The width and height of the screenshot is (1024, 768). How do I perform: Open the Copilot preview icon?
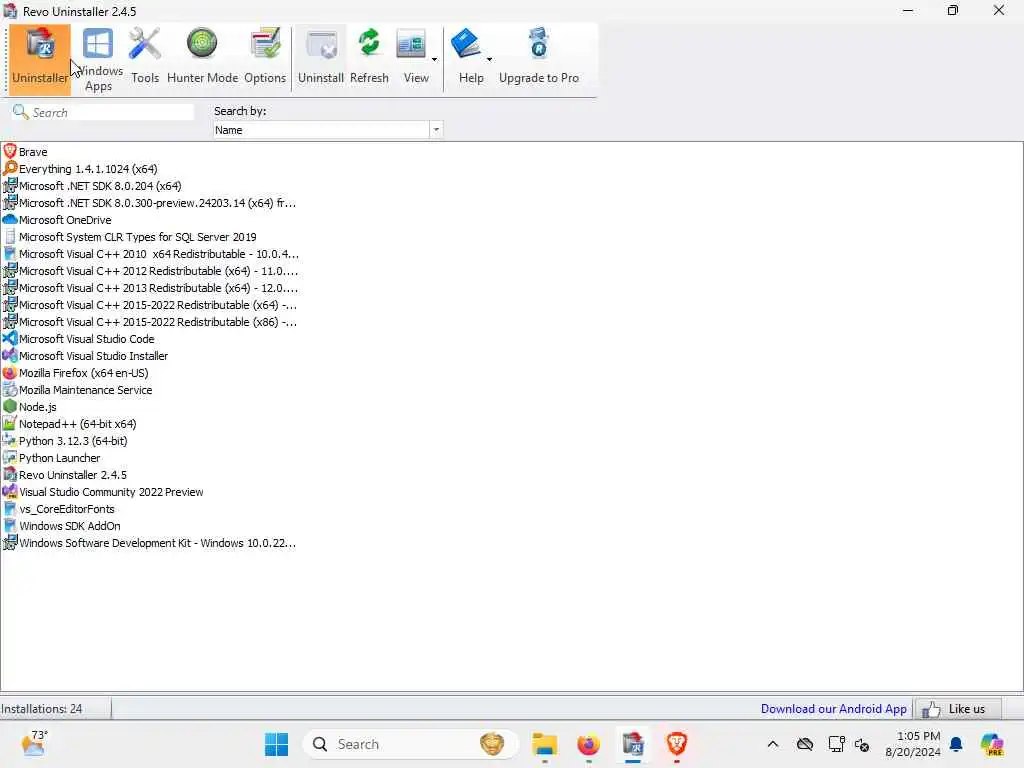992,744
